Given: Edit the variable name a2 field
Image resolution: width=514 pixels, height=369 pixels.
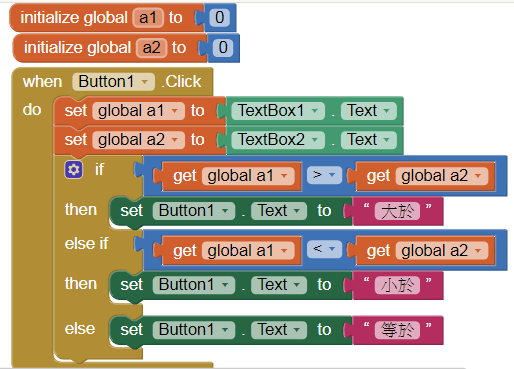Looking at the screenshot, I should coord(151,48).
